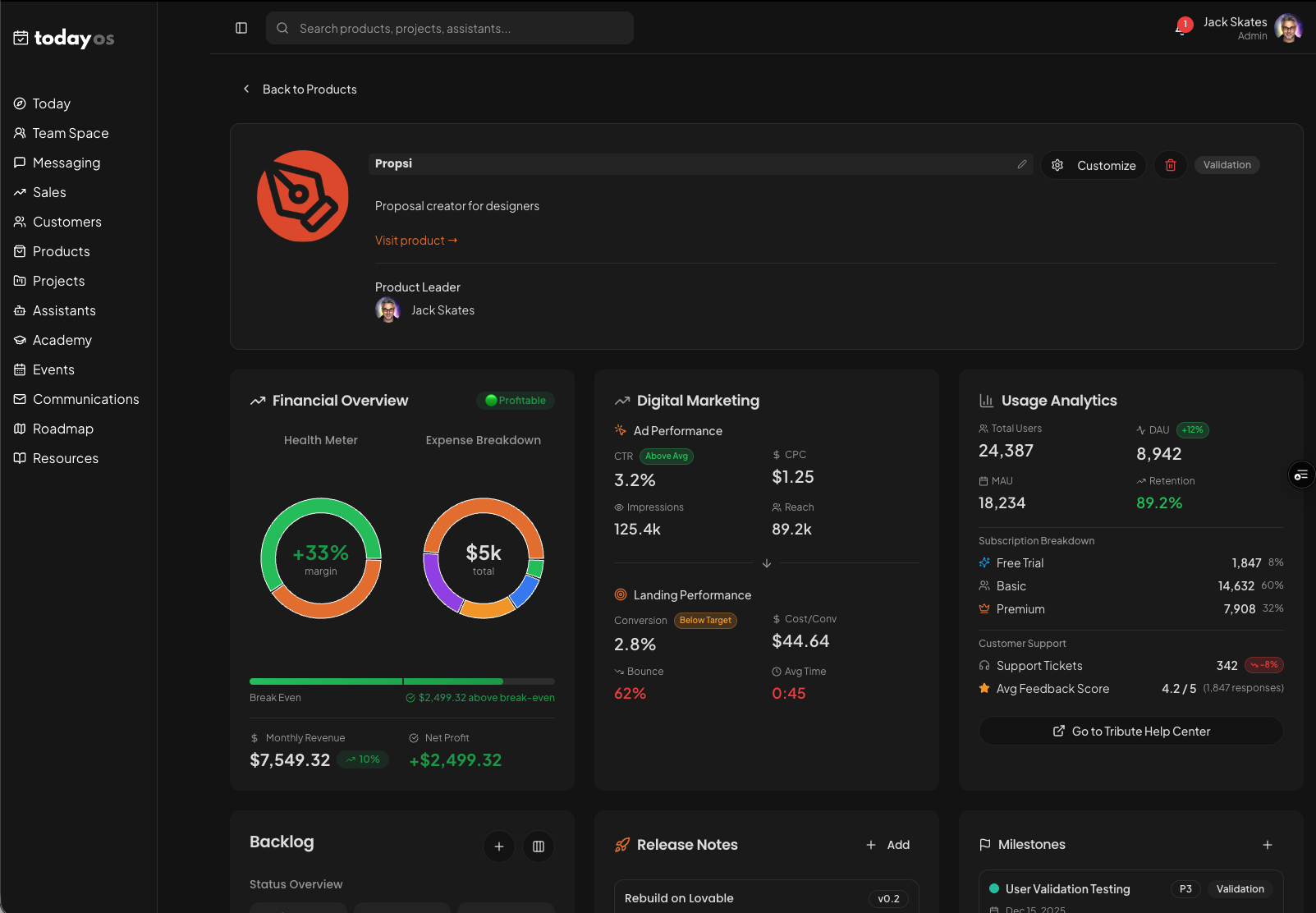Click the Academy graduation cap icon
The image size is (1316, 913).
click(x=20, y=340)
